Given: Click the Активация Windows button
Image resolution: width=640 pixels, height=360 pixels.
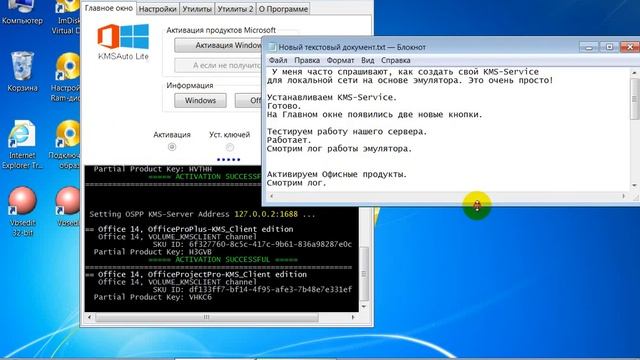Looking at the screenshot, I should pyautogui.click(x=218, y=45).
